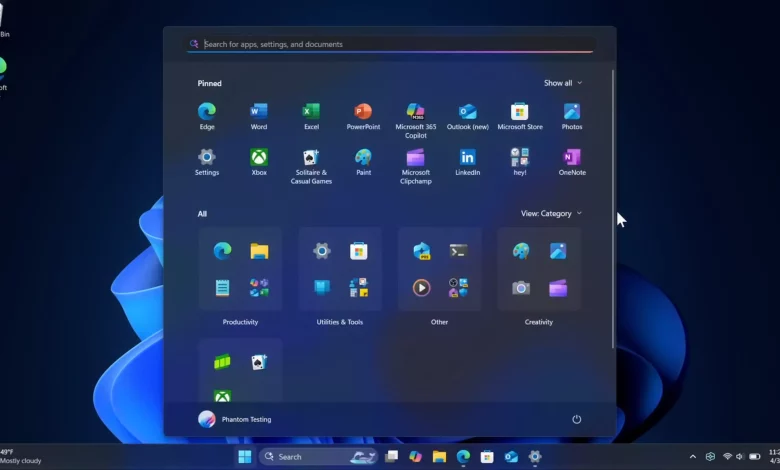Click the Utilities & Tools category label
Viewport: 780px width, 470px height.
340,322
